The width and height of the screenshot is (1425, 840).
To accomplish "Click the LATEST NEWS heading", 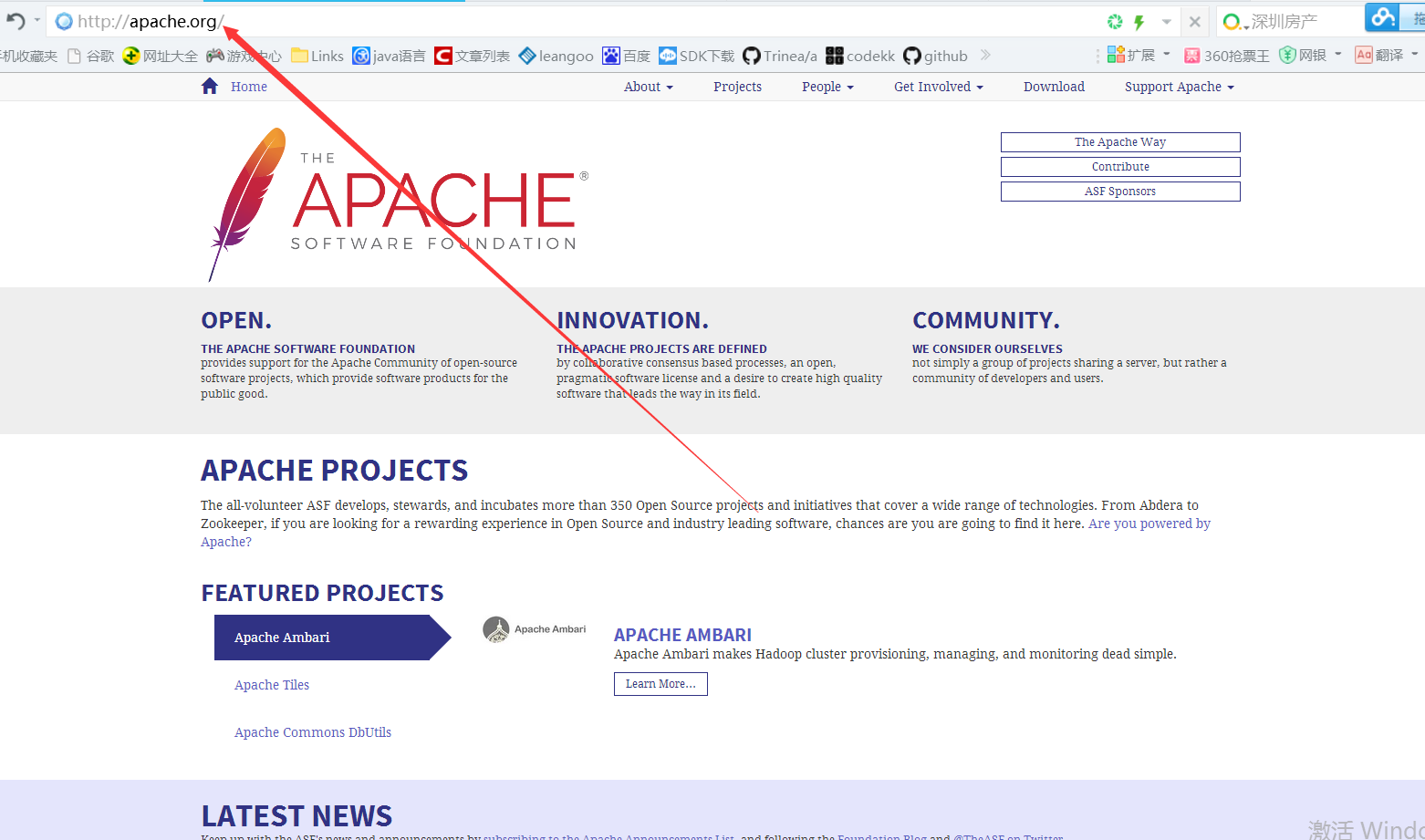I will [x=296, y=815].
